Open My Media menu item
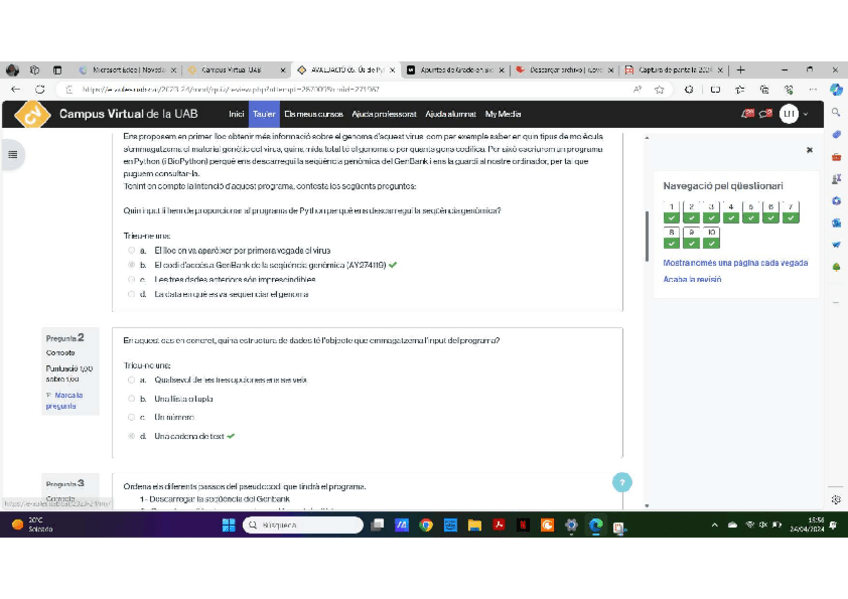This screenshot has height=599, width=848. click(503, 114)
